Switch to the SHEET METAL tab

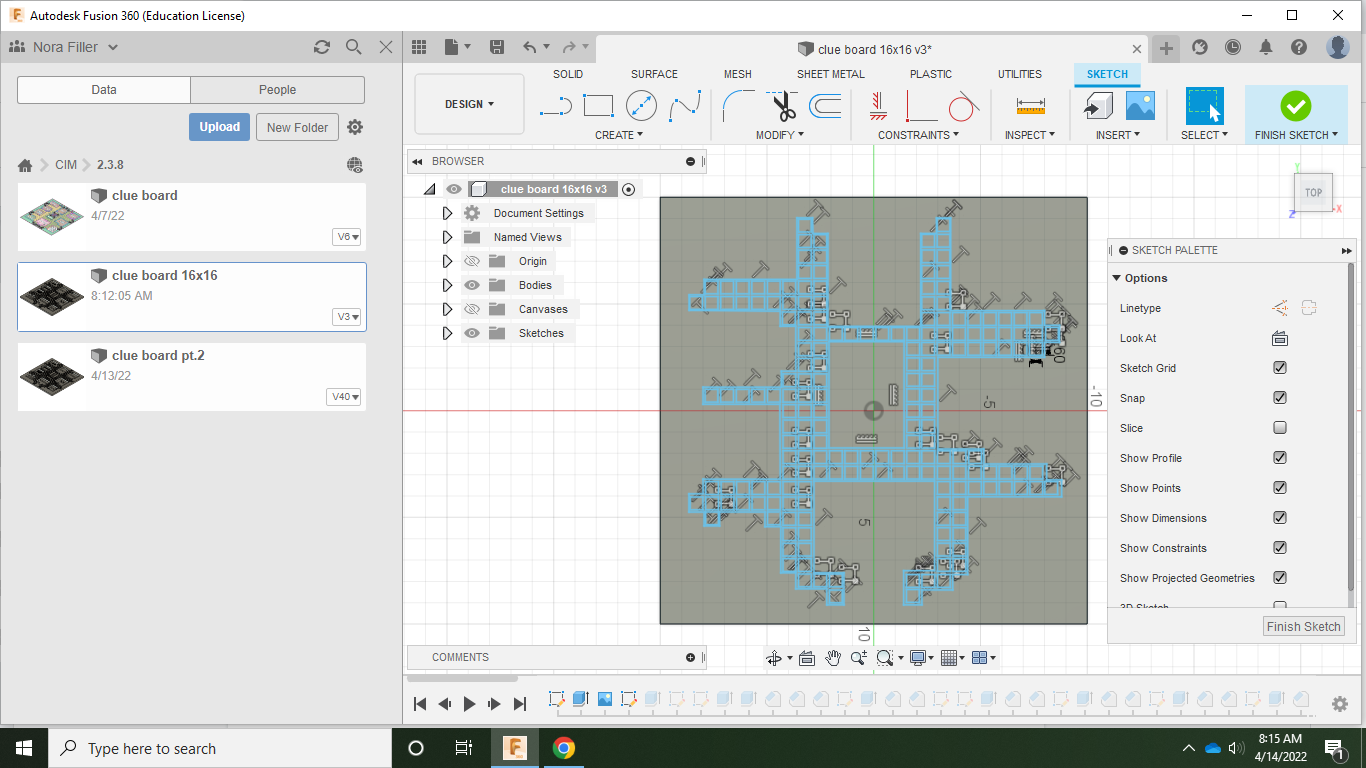pos(830,74)
